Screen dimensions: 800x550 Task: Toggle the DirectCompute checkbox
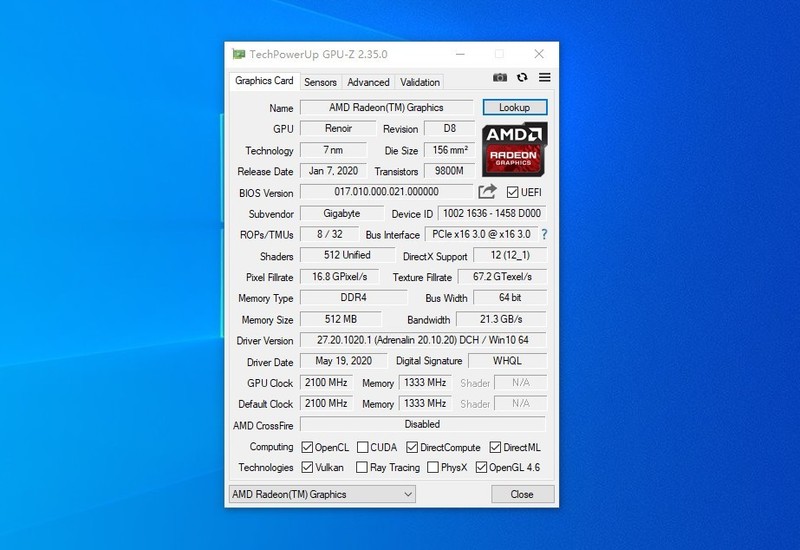click(412, 447)
